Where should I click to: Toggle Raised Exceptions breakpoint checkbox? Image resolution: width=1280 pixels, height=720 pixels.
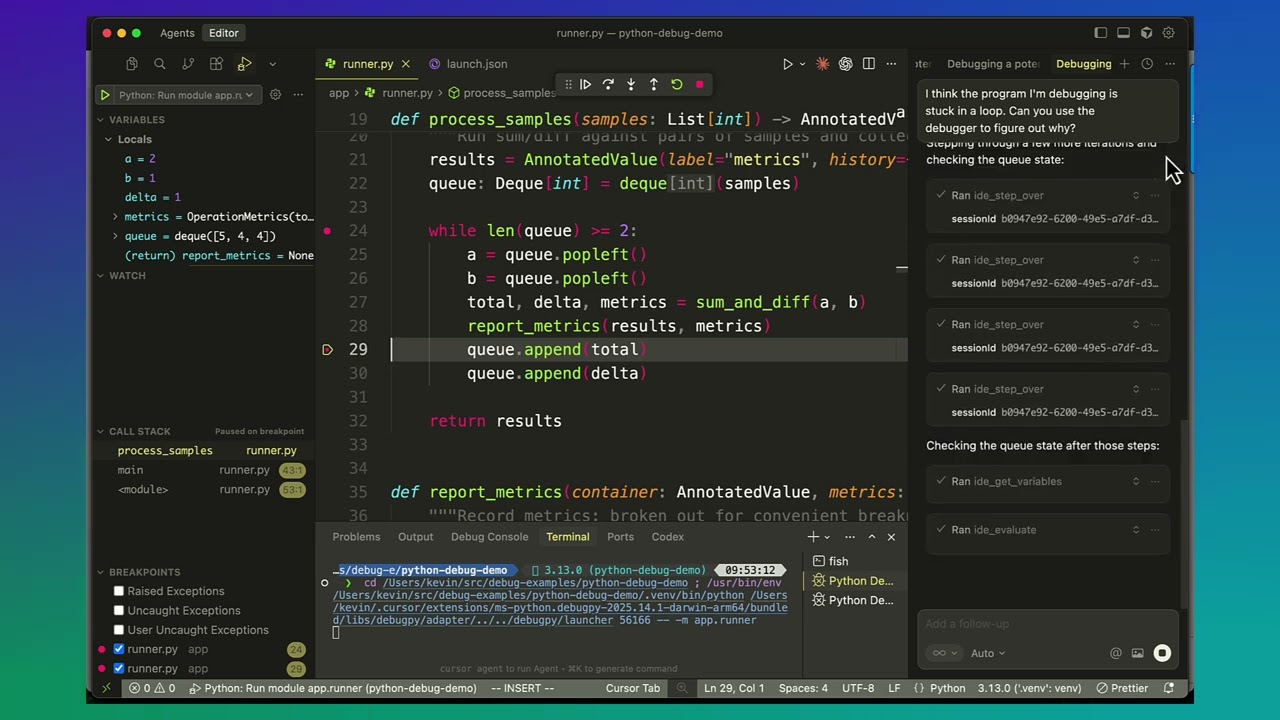[x=119, y=591]
